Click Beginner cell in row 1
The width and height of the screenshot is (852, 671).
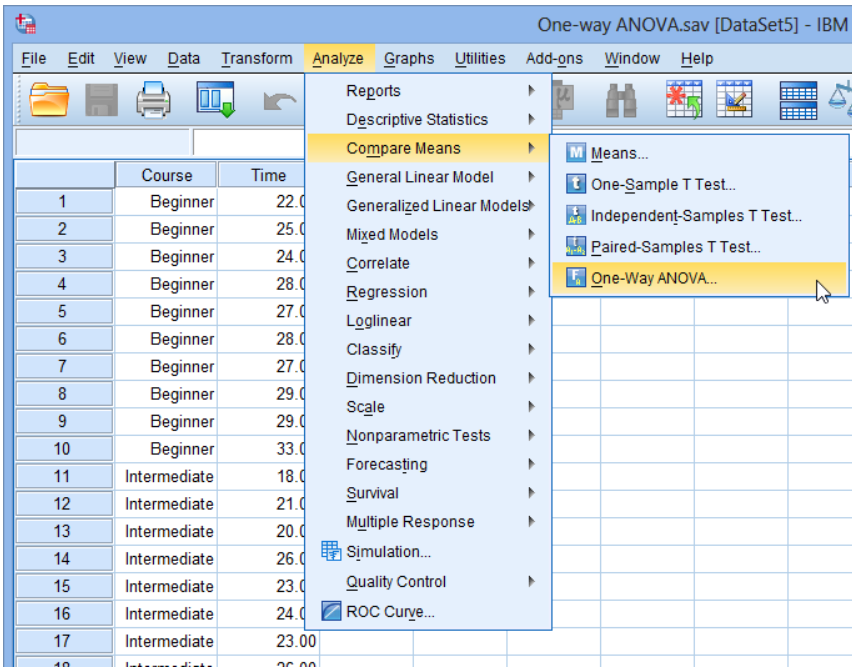(166, 202)
